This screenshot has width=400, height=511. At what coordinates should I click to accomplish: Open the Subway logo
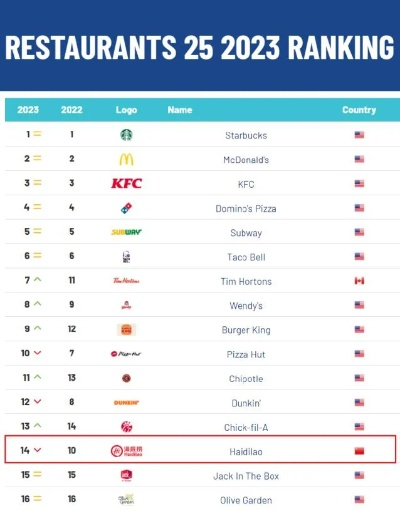click(x=126, y=232)
